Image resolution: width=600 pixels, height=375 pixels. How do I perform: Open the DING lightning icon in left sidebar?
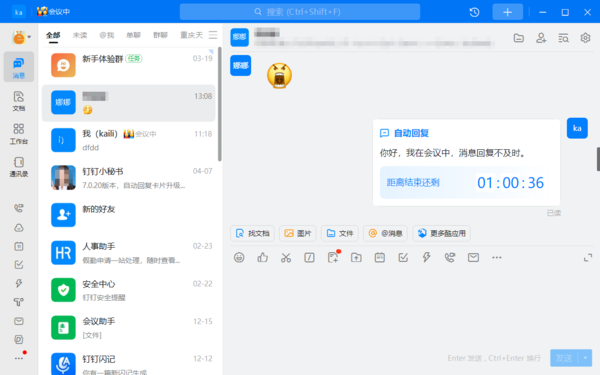pyautogui.click(x=19, y=284)
